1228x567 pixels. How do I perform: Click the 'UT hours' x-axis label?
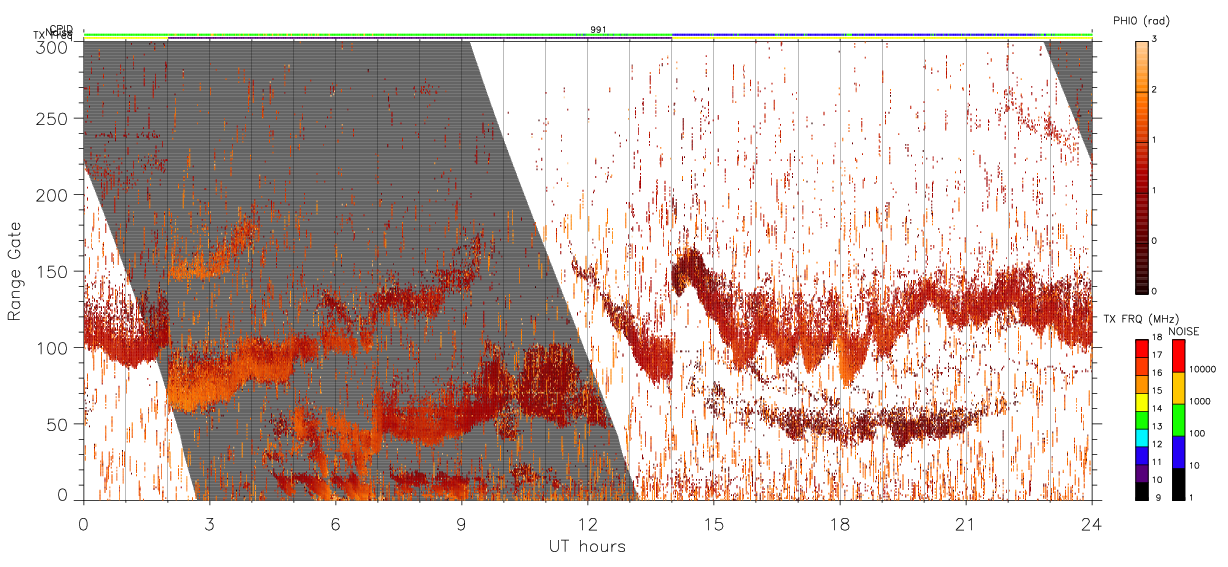[x=587, y=546]
